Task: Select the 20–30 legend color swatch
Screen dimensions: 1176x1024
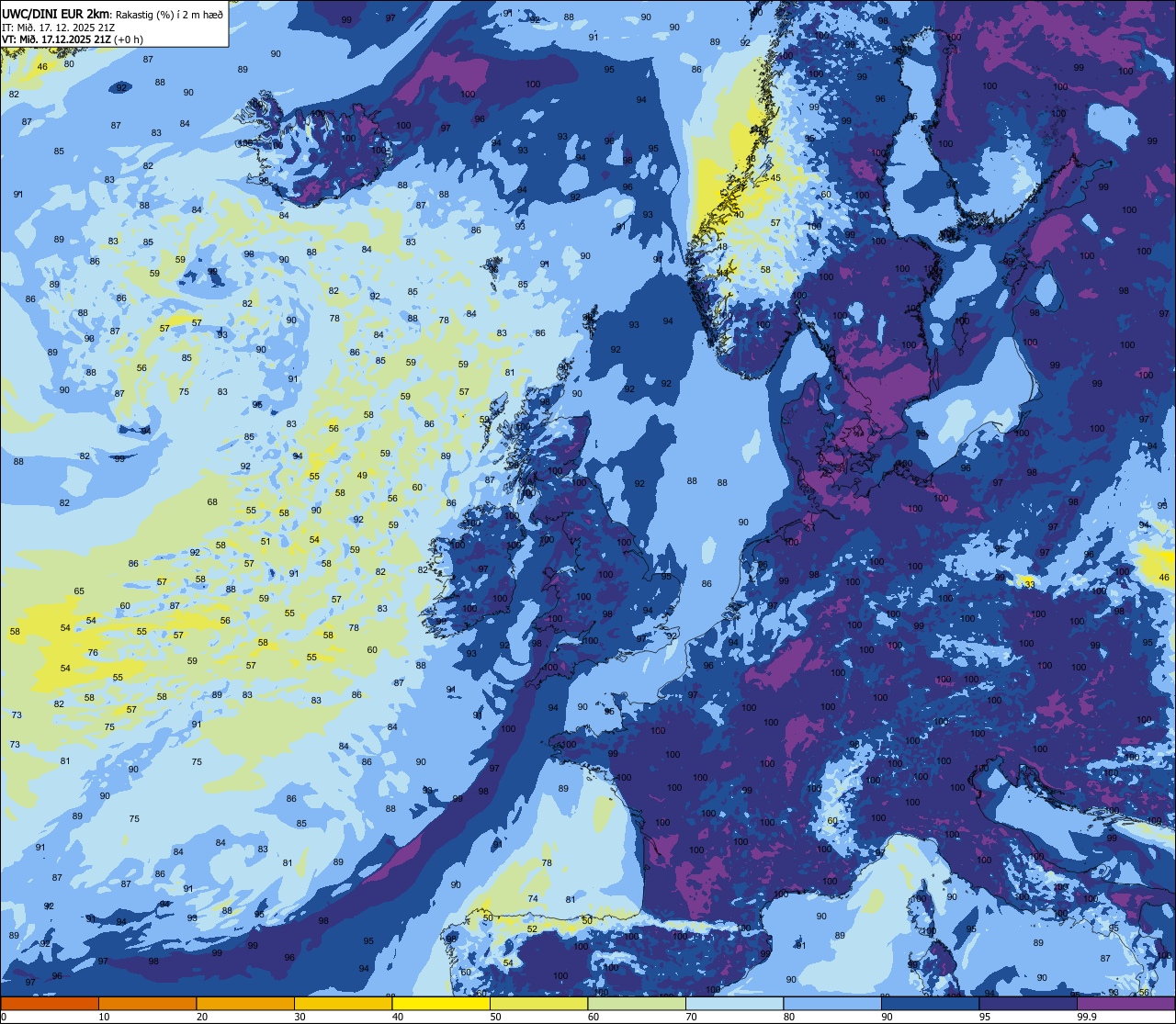Action: tap(245, 1003)
